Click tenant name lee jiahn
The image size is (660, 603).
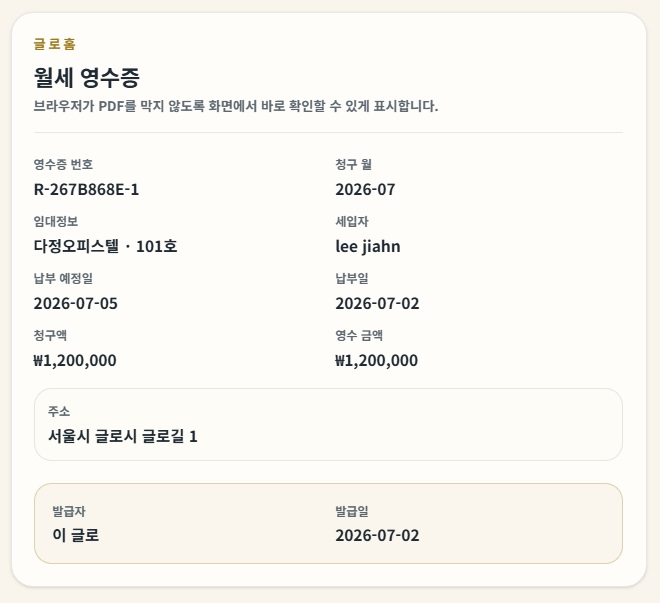(368, 247)
